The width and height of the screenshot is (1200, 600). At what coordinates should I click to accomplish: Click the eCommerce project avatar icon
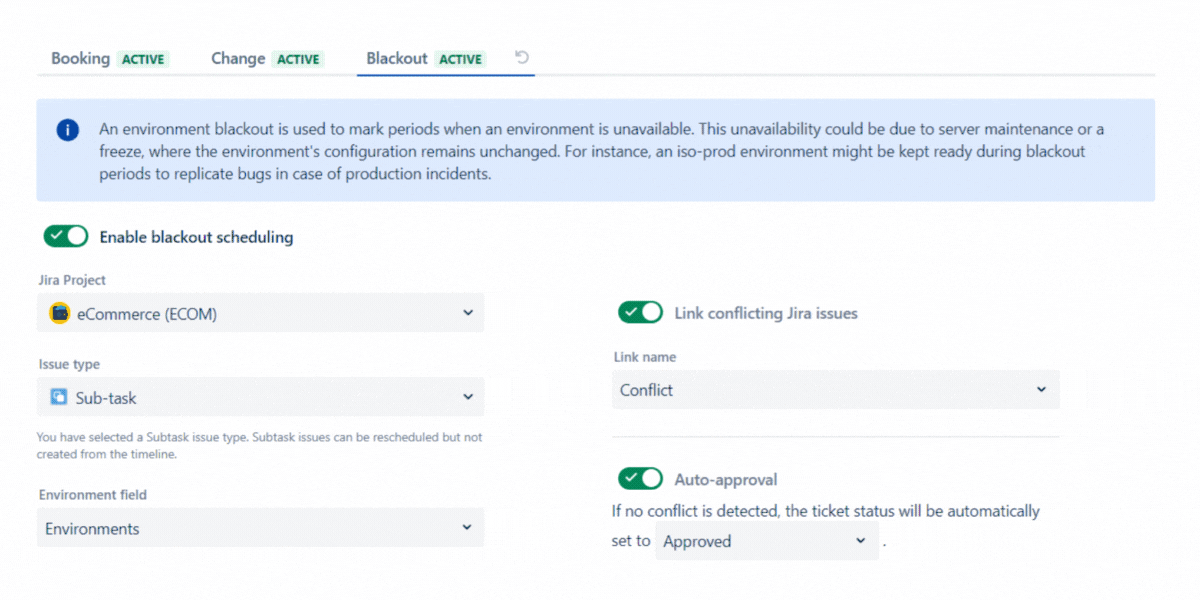point(59,312)
